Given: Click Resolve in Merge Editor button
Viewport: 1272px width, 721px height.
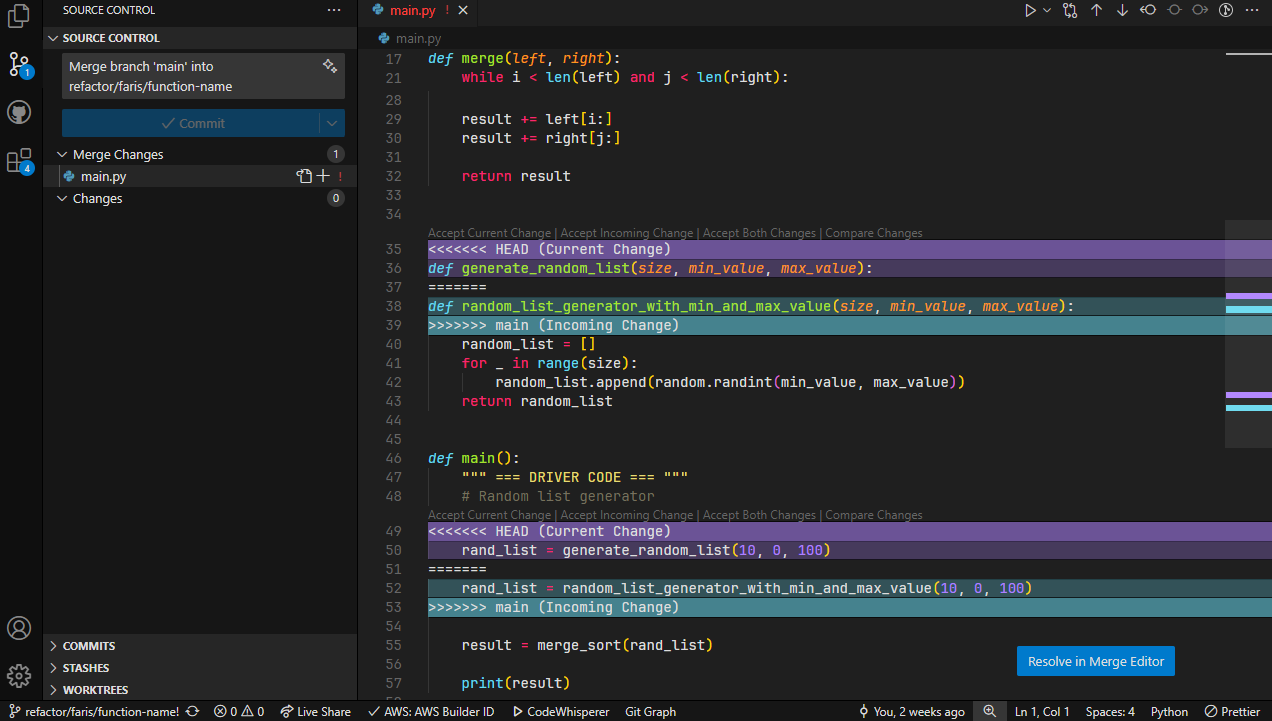Looking at the screenshot, I should tap(1096, 661).
